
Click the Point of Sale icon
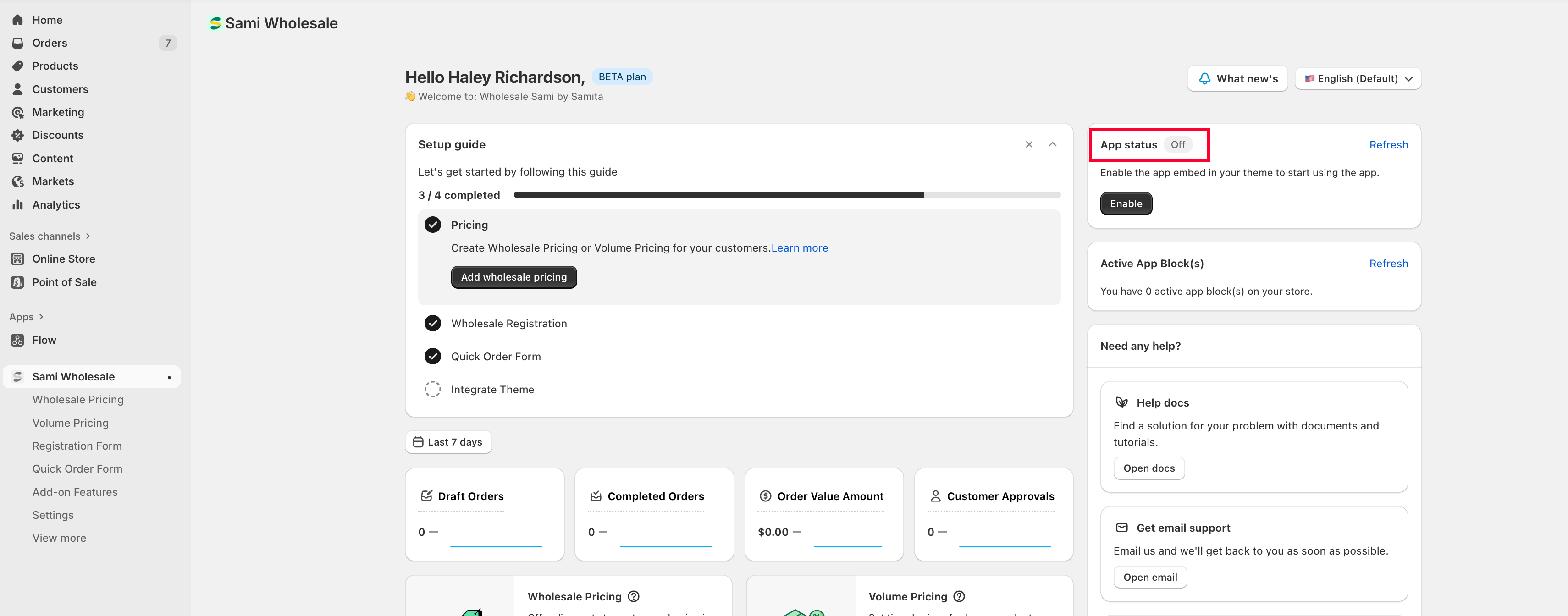(18, 282)
